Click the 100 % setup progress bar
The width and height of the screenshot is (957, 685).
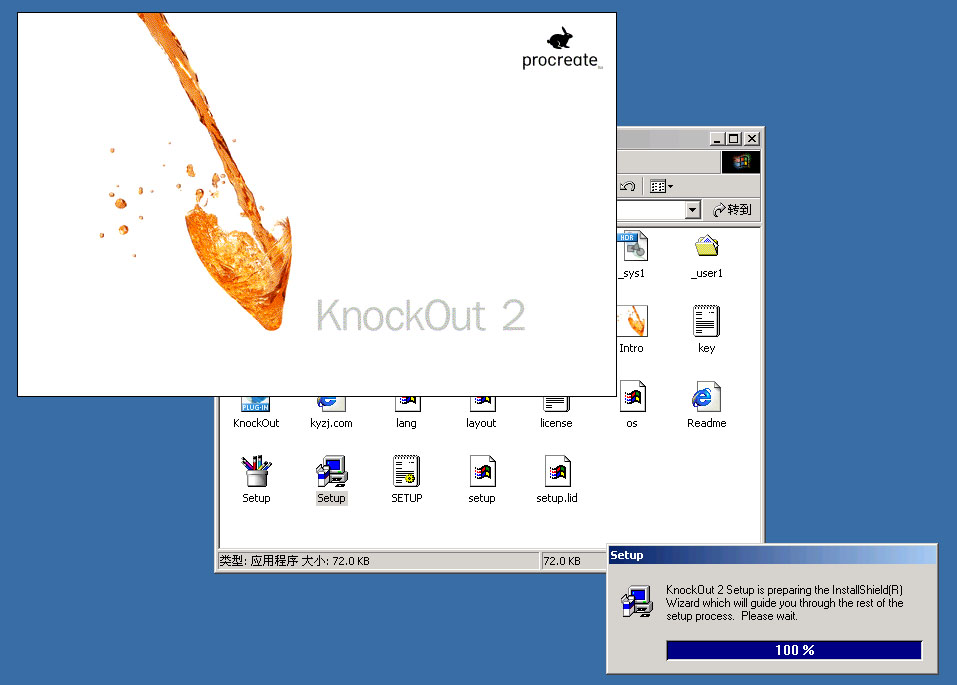pyautogui.click(x=794, y=650)
